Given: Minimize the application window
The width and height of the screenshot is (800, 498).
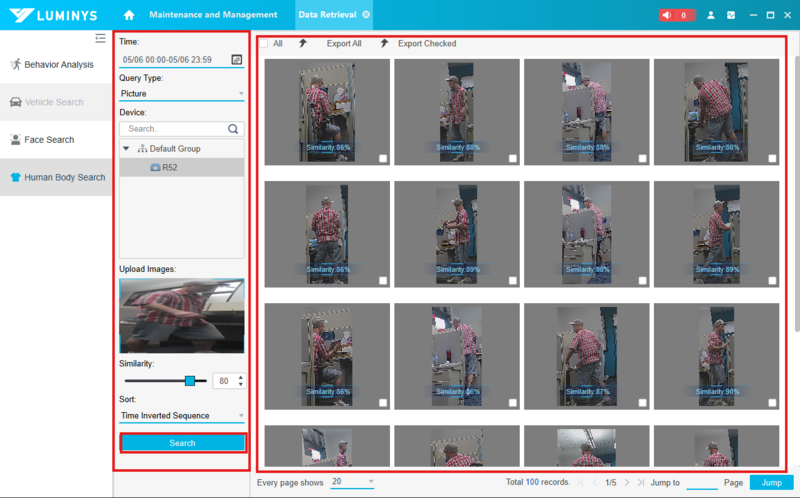Looking at the screenshot, I should 753,15.
